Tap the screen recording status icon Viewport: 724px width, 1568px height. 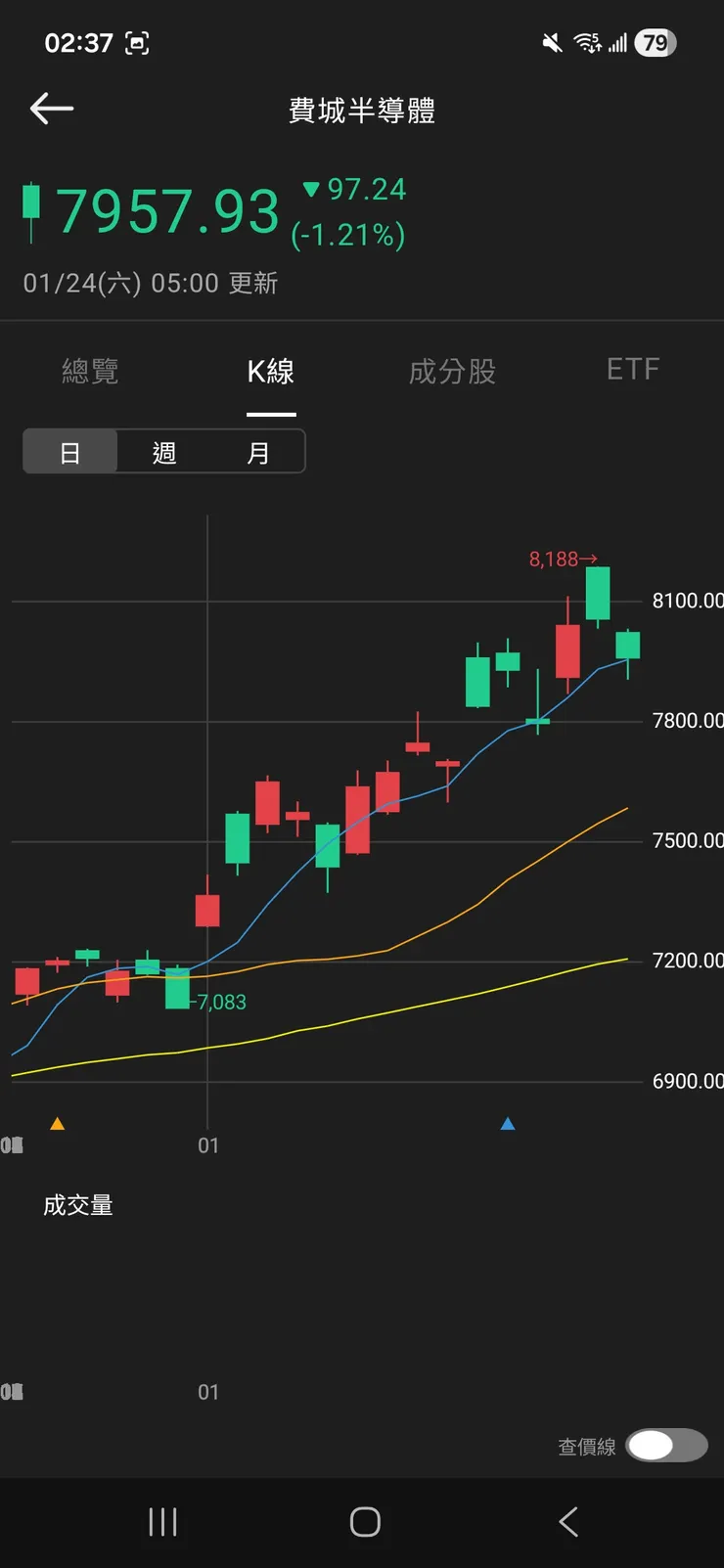coord(137,43)
